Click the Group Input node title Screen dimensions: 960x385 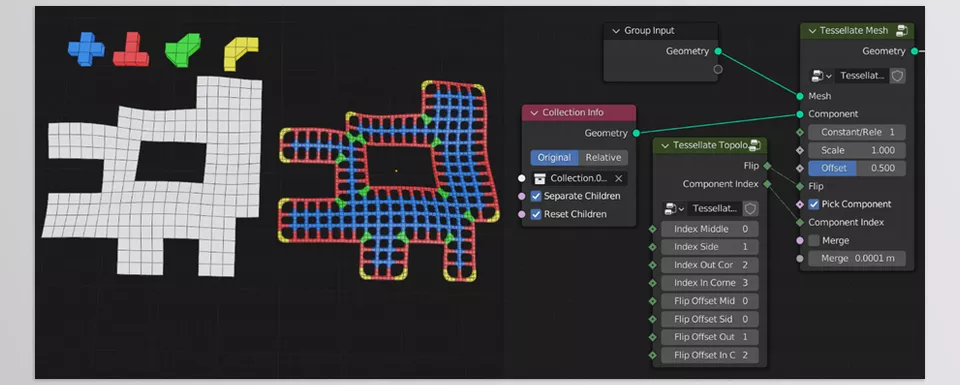(x=649, y=31)
